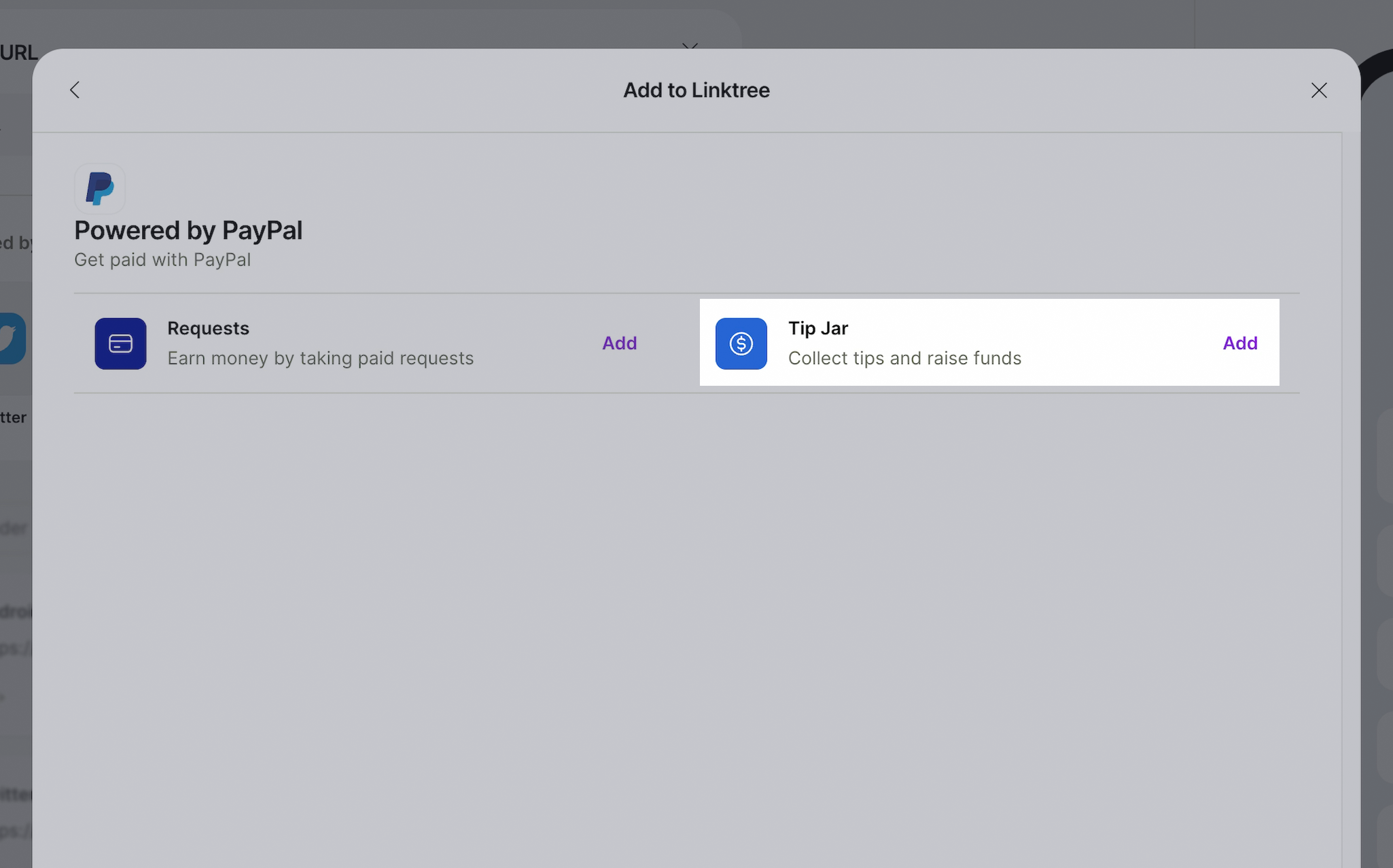1393x868 pixels.
Task: Click the 'Add to Linktree' dialog title
Action: coord(696,90)
